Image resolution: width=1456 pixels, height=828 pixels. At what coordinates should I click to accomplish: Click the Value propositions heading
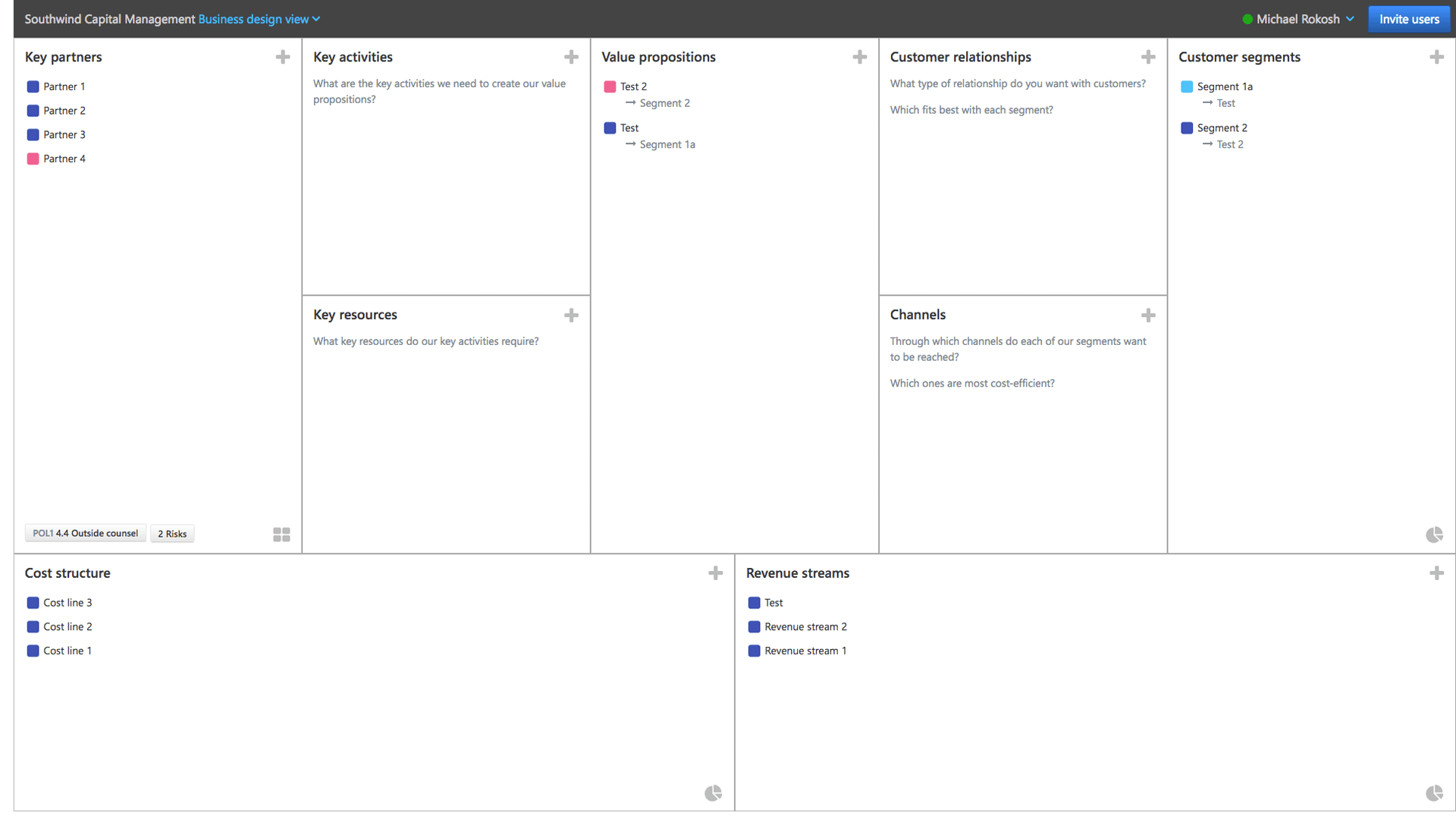click(x=658, y=57)
